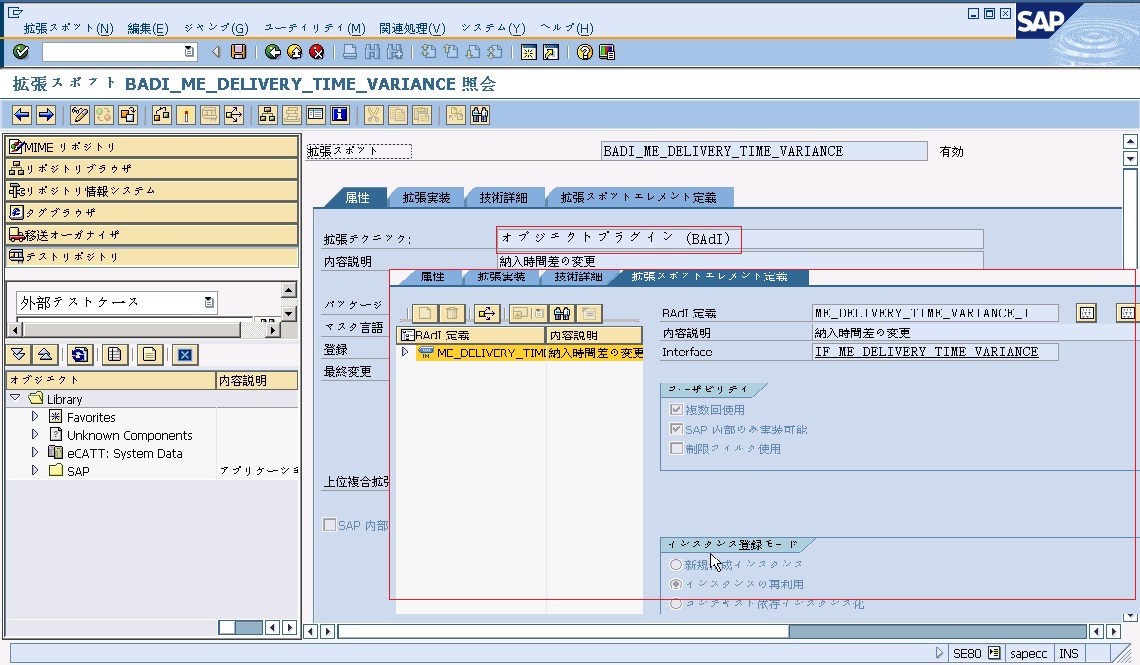Select the インスタンスの再利用 radio button
The width and height of the screenshot is (1140, 665).
tap(676, 584)
